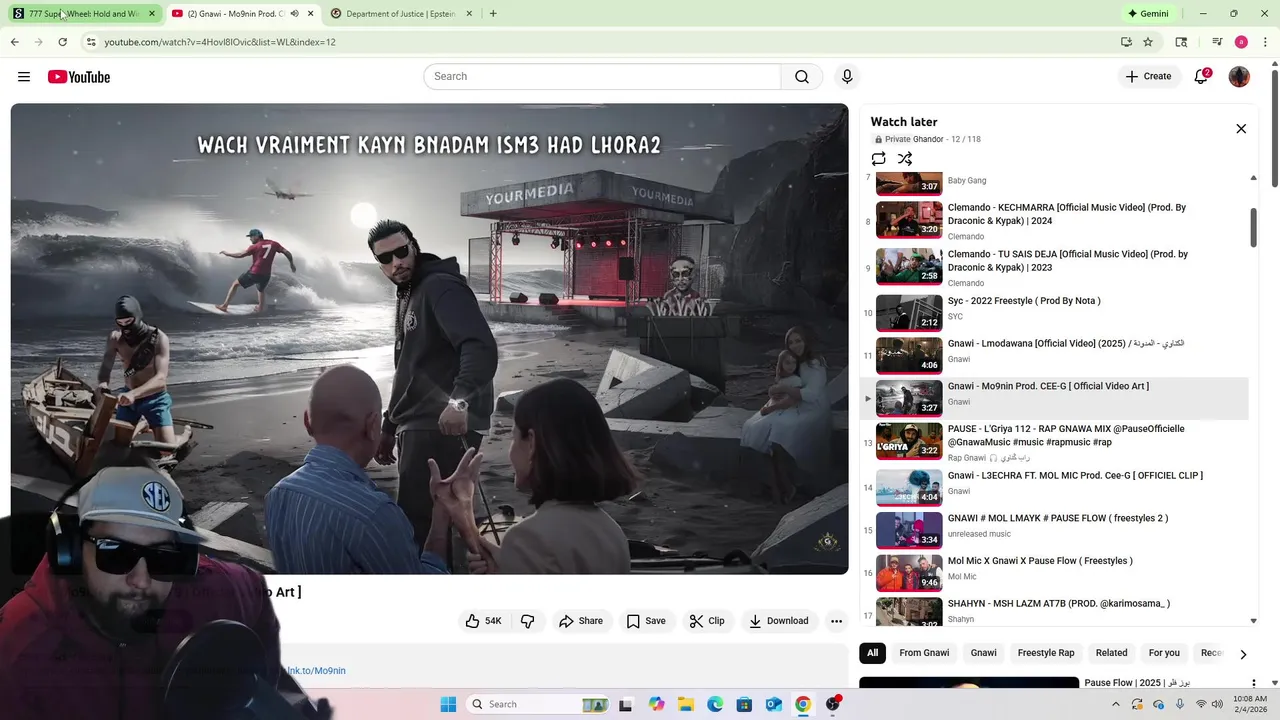Open the lnk.to/Mo9nin description link
The image size is (1280, 720).
click(316, 671)
